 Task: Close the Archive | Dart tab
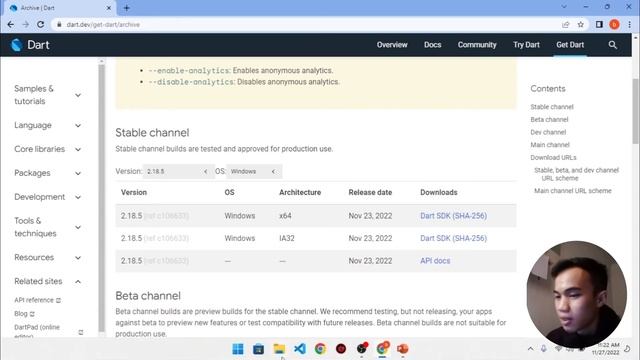coord(109,8)
